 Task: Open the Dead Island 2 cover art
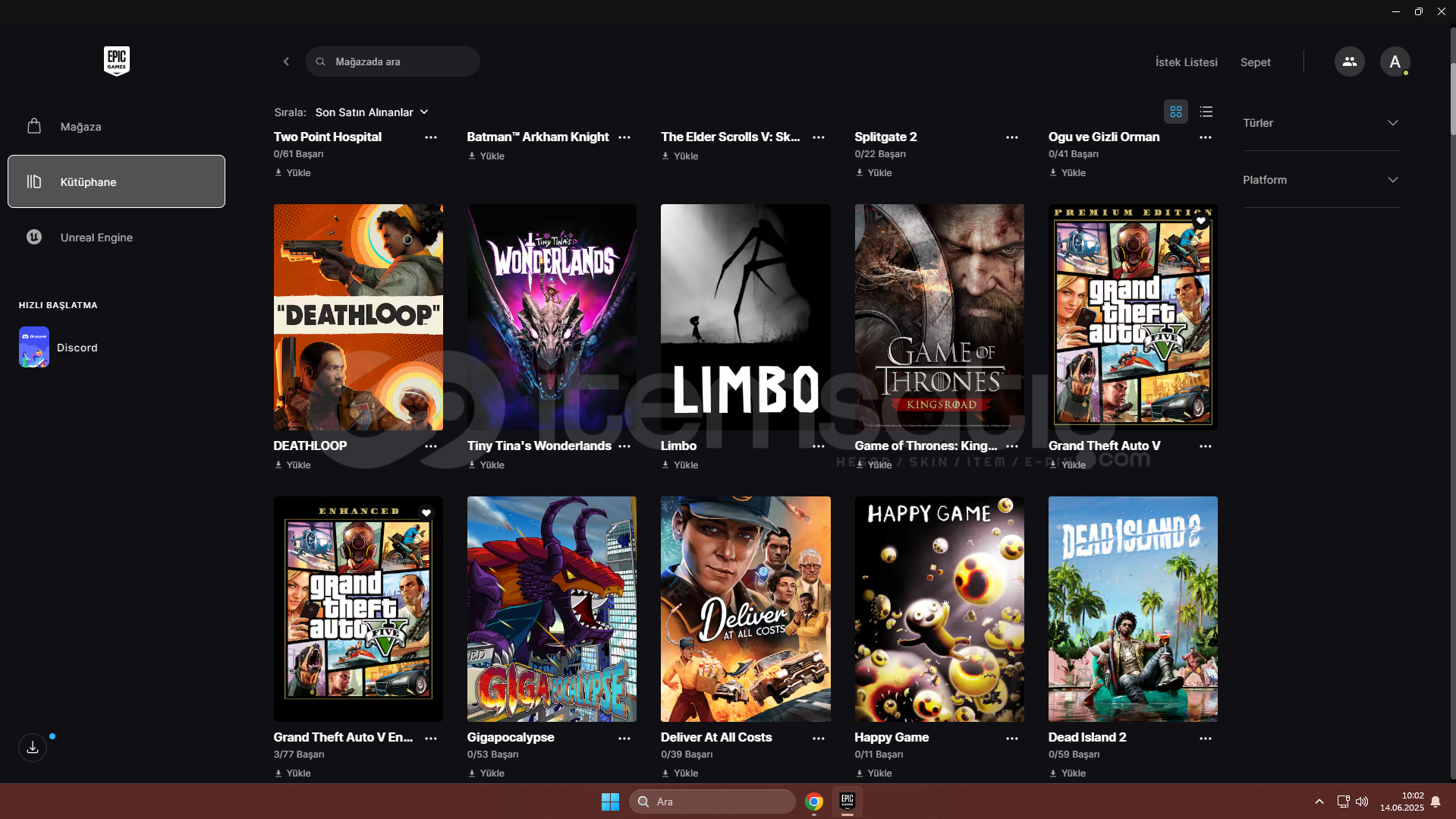(1133, 609)
